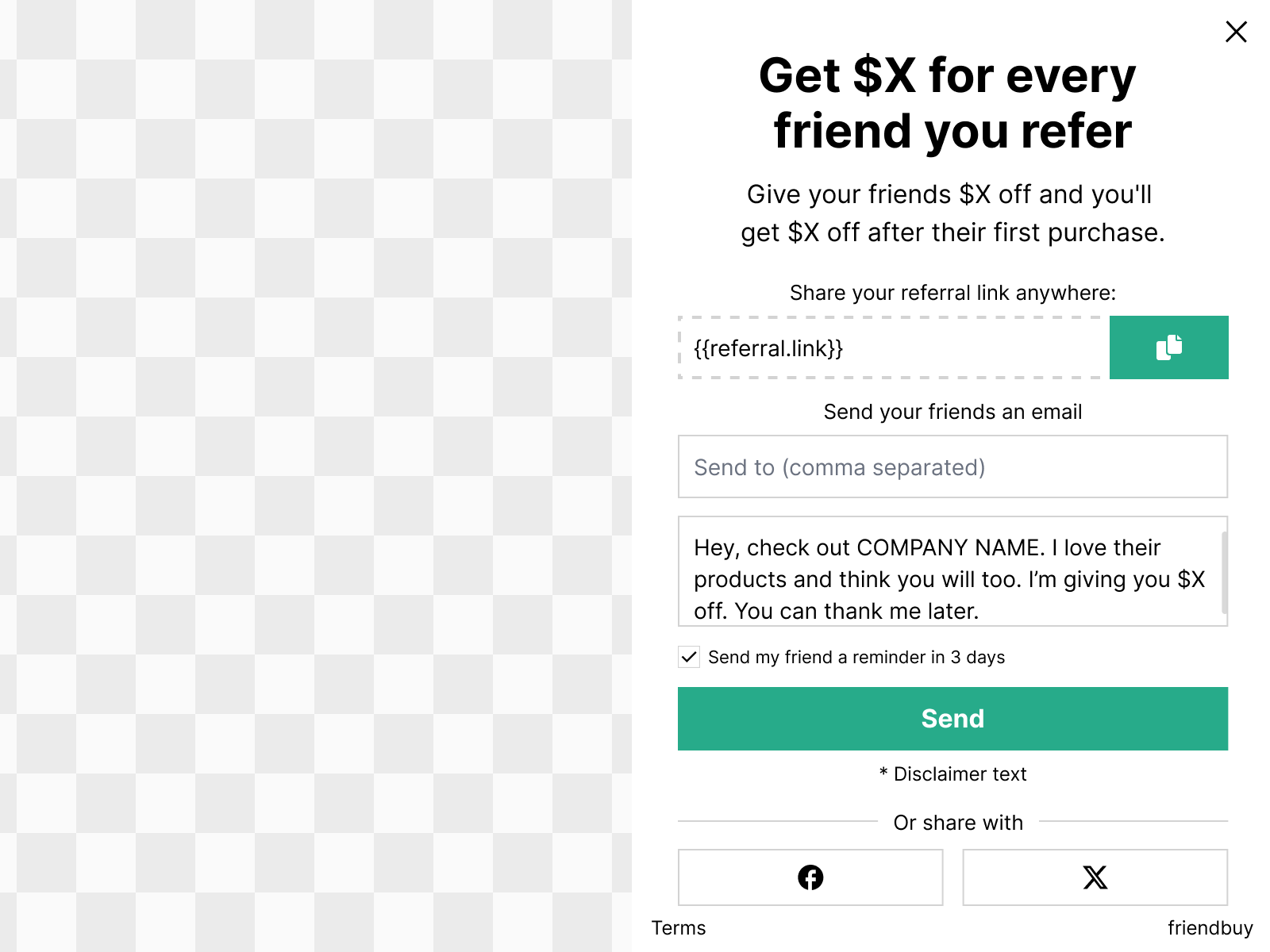1270x952 pixels.
Task: Share via the X (Twitter) icon button
Action: pos(1095,877)
